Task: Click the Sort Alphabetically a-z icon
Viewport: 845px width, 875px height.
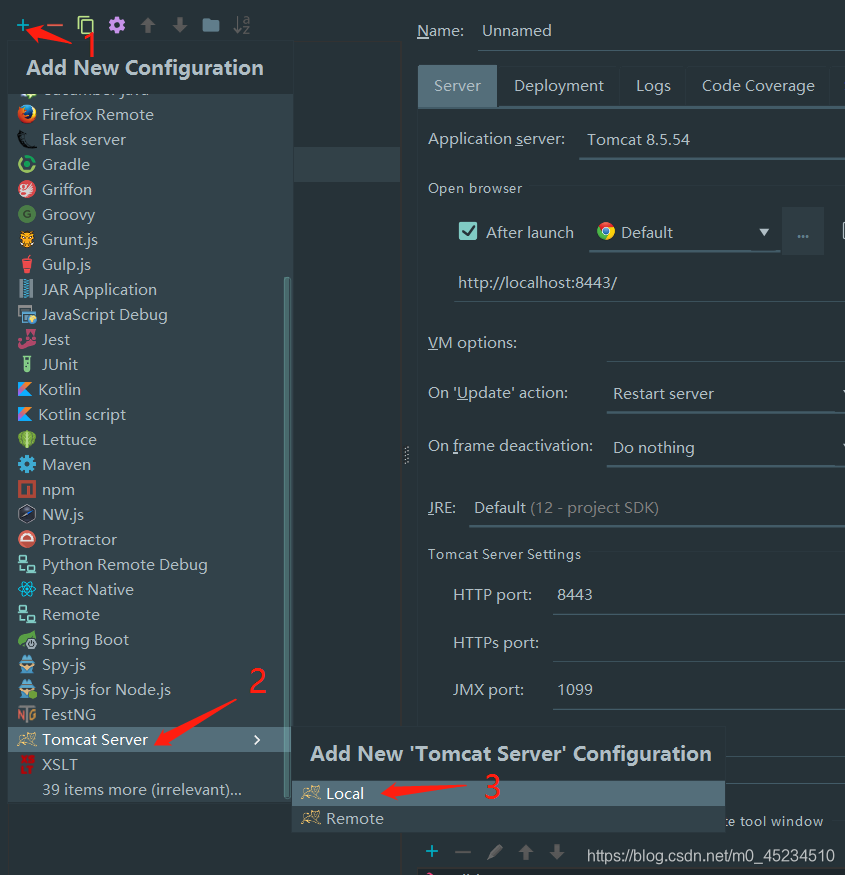Action: point(242,25)
